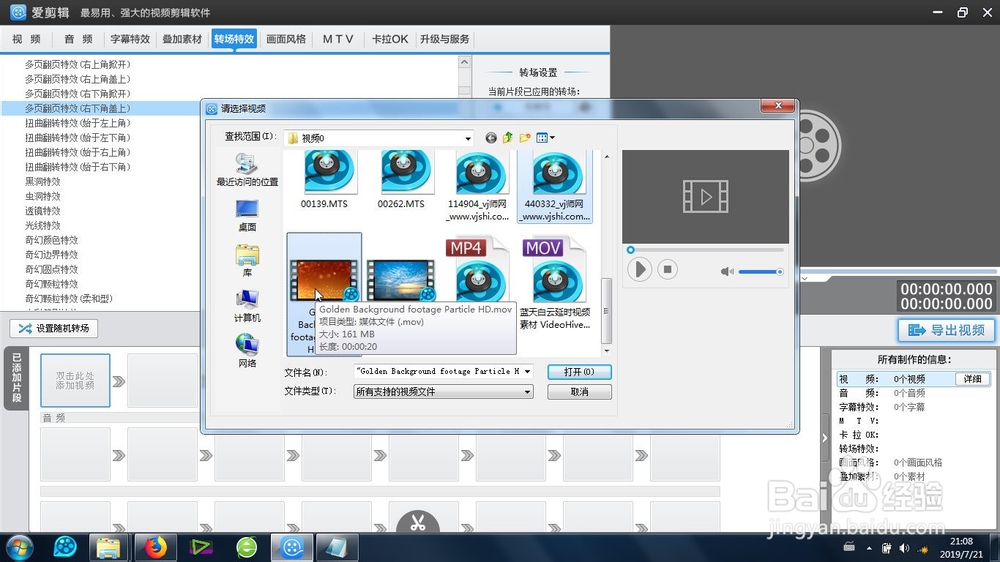The image size is (1000, 562).
Task: Switch to the 音频 tab
Action: [78, 39]
